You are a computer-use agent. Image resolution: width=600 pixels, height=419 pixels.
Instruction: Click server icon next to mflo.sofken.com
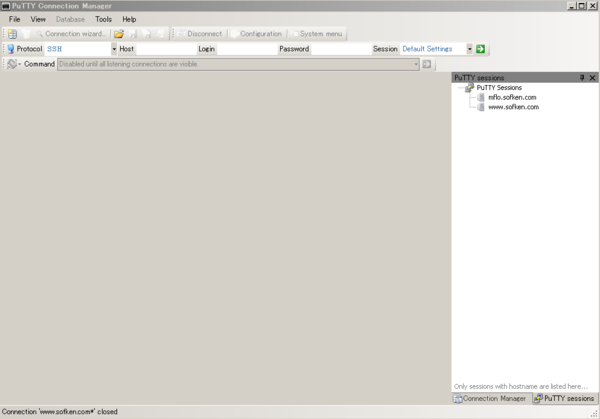481,97
